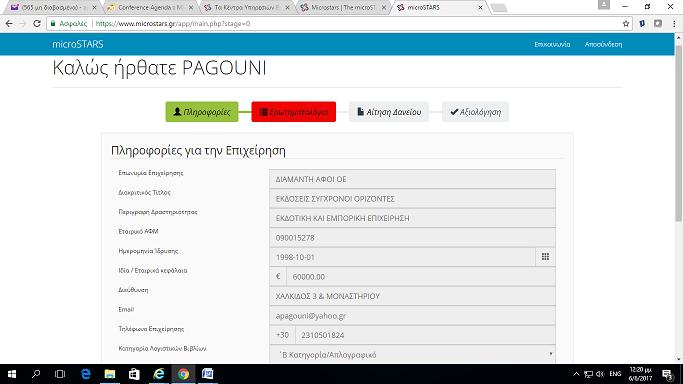Screen dimensions: 683x384
Task: Open the Windows Store taskbar icon
Action: (134, 374)
